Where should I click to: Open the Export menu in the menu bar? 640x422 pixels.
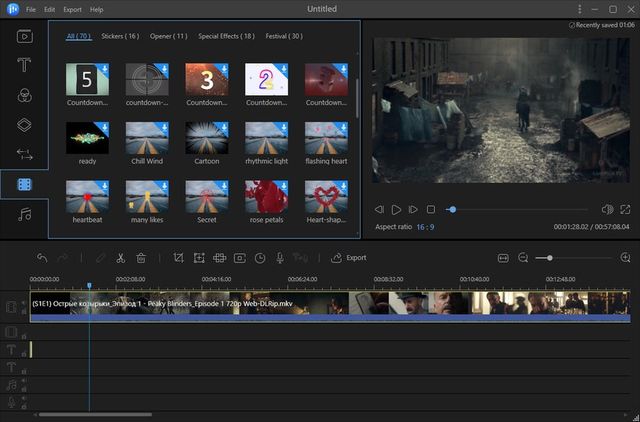click(72, 9)
